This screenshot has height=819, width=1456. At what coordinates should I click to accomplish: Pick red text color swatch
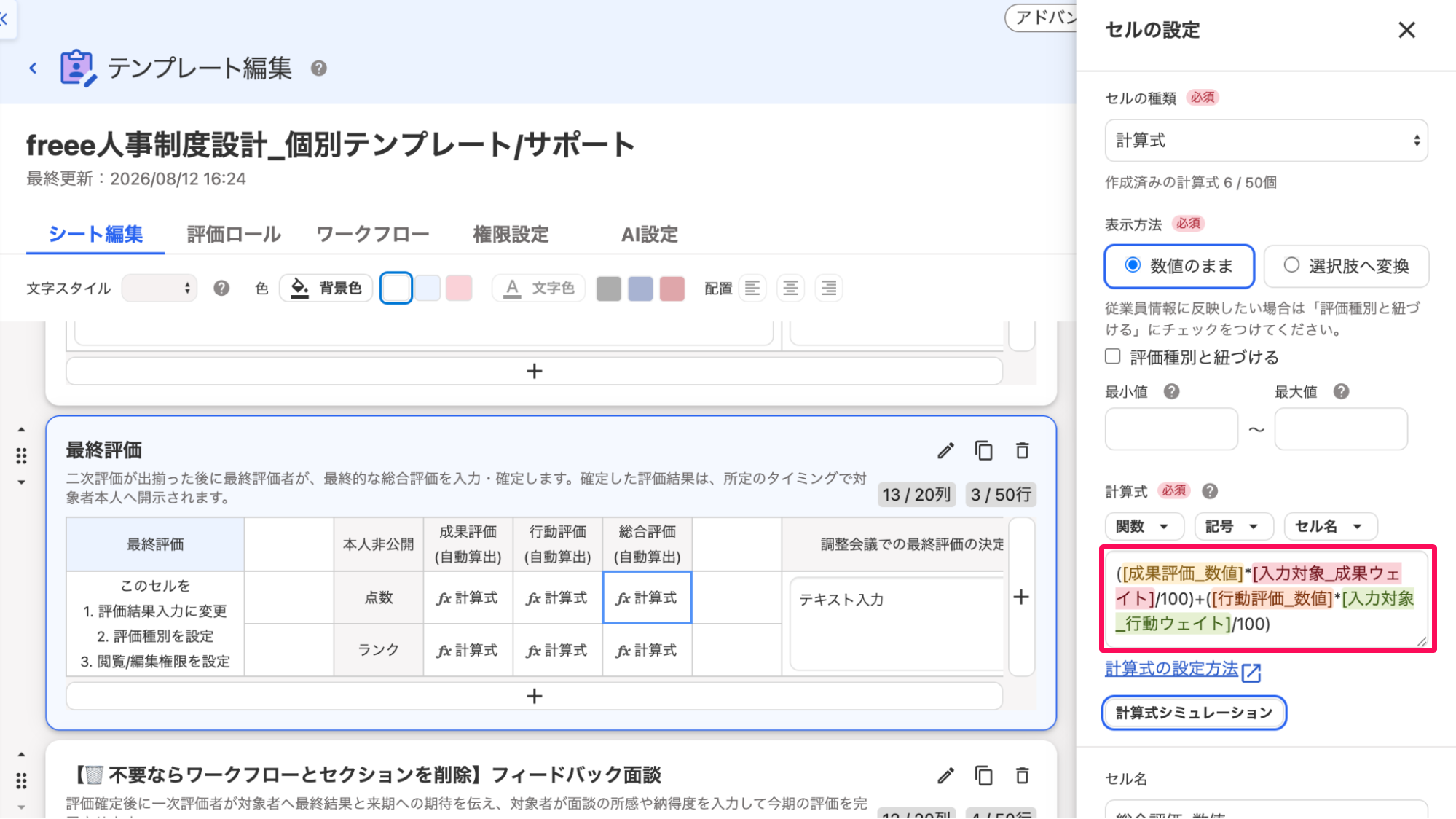672,289
